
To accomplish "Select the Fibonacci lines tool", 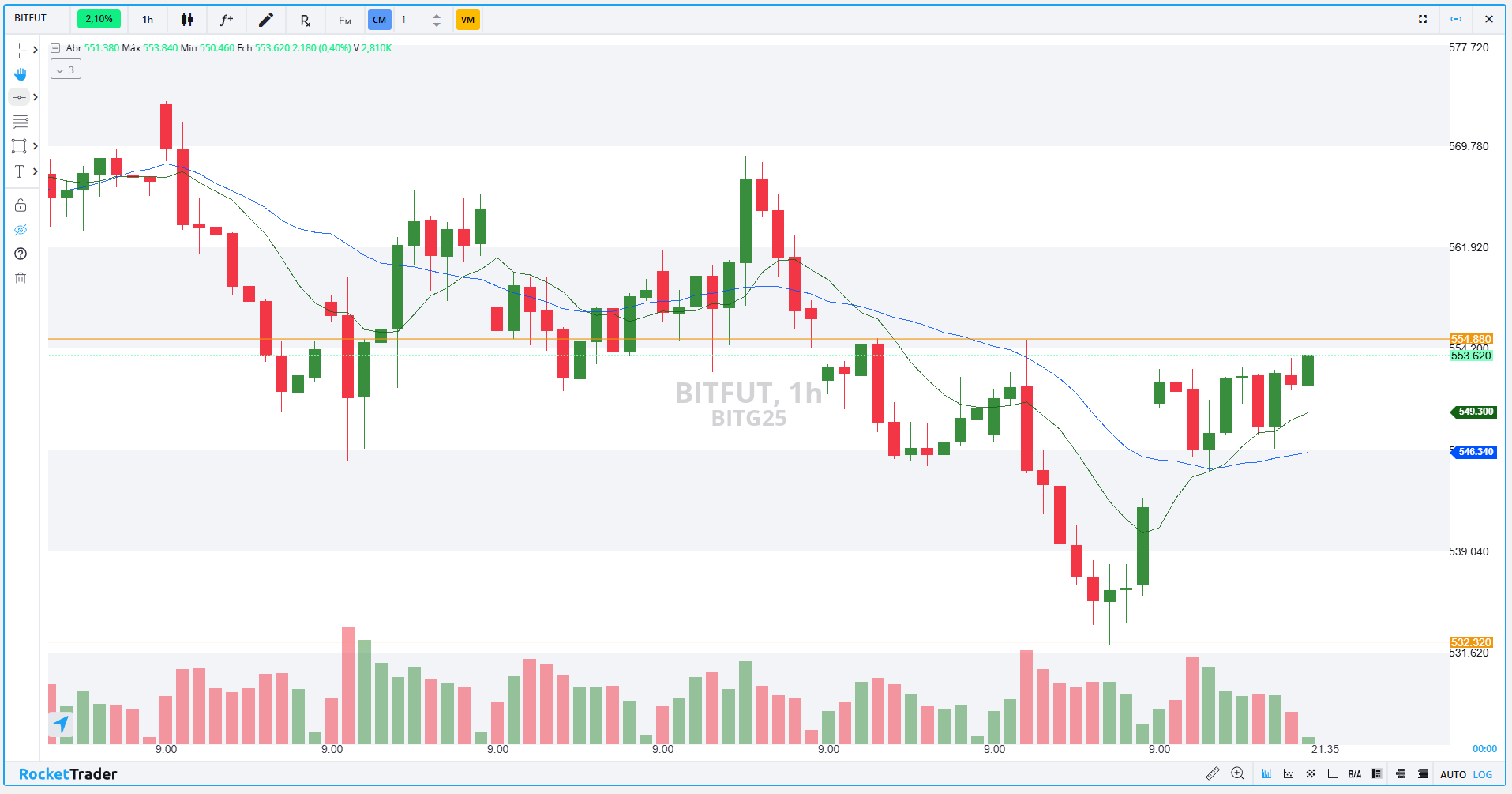I will [21, 122].
